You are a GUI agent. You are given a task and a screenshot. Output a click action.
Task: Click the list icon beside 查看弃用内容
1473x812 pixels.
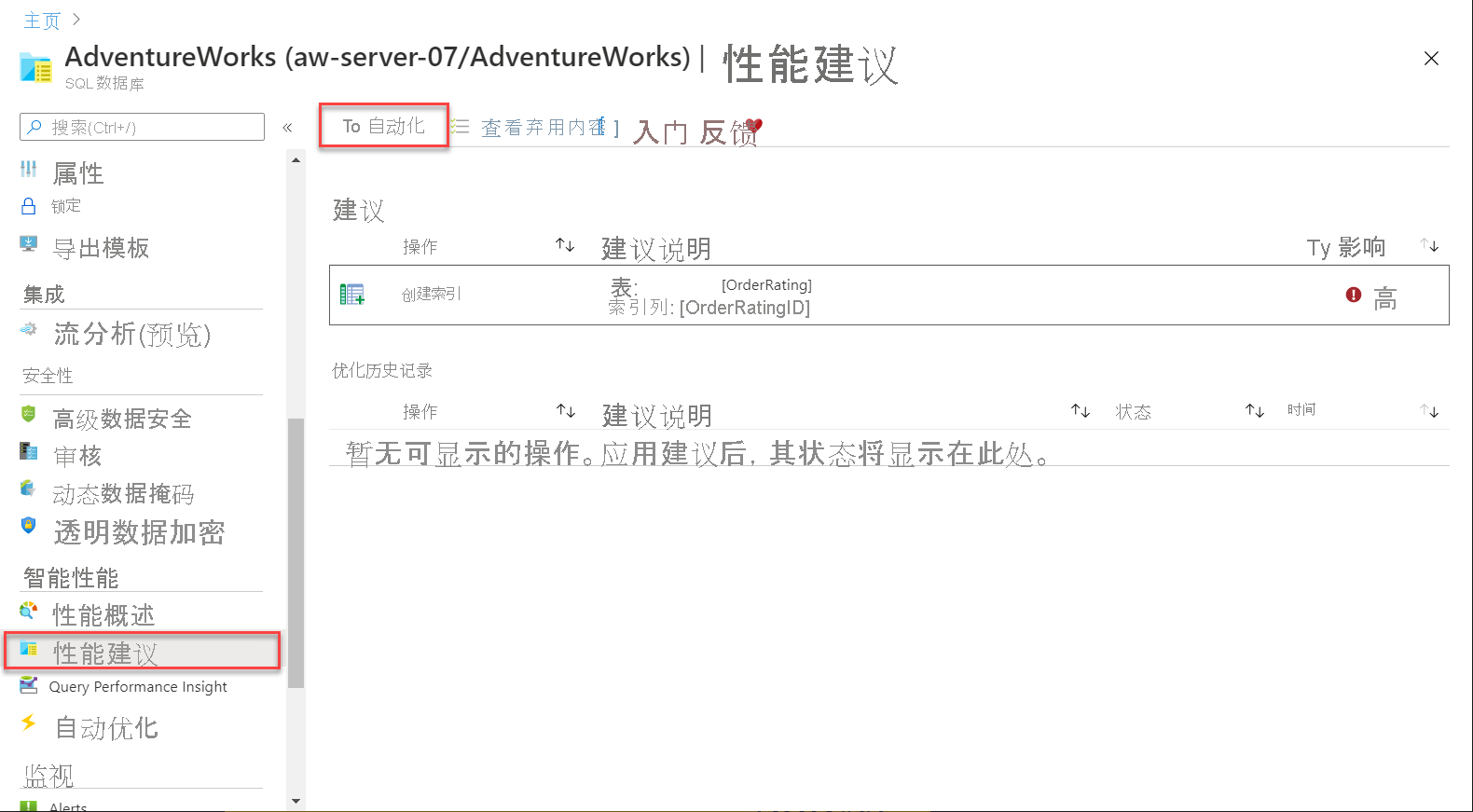point(461,126)
